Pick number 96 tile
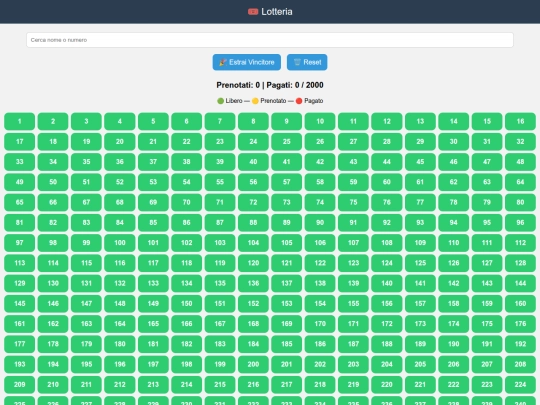The height and width of the screenshot is (405, 540). [520, 222]
